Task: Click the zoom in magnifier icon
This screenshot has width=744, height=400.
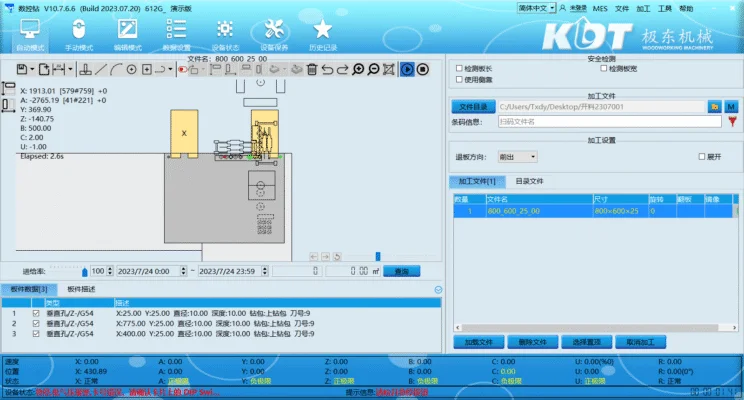Action: pos(358,69)
